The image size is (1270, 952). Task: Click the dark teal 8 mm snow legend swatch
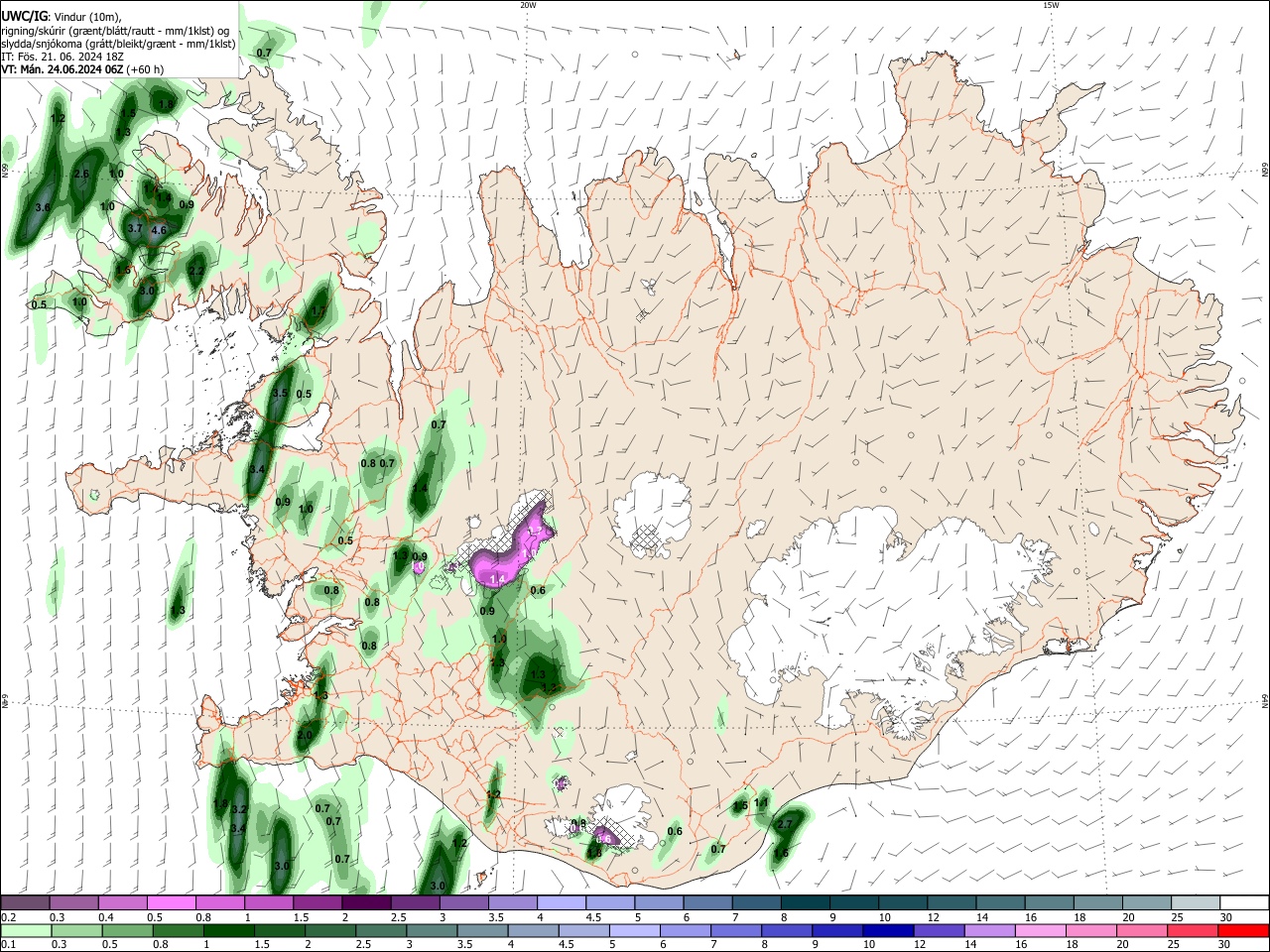pyautogui.click(x=805, y=903)
